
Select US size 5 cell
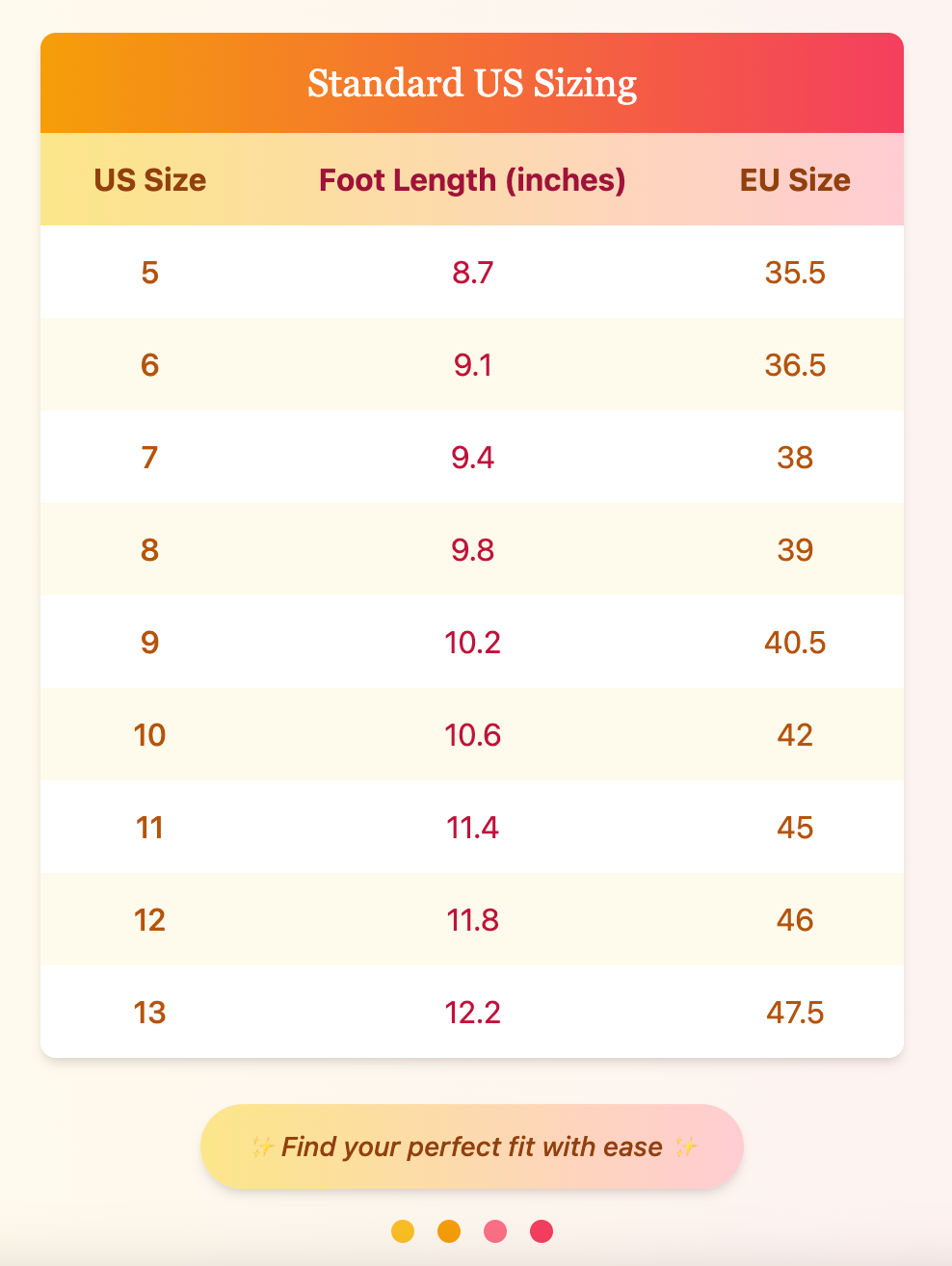click(x=150, y=273)
